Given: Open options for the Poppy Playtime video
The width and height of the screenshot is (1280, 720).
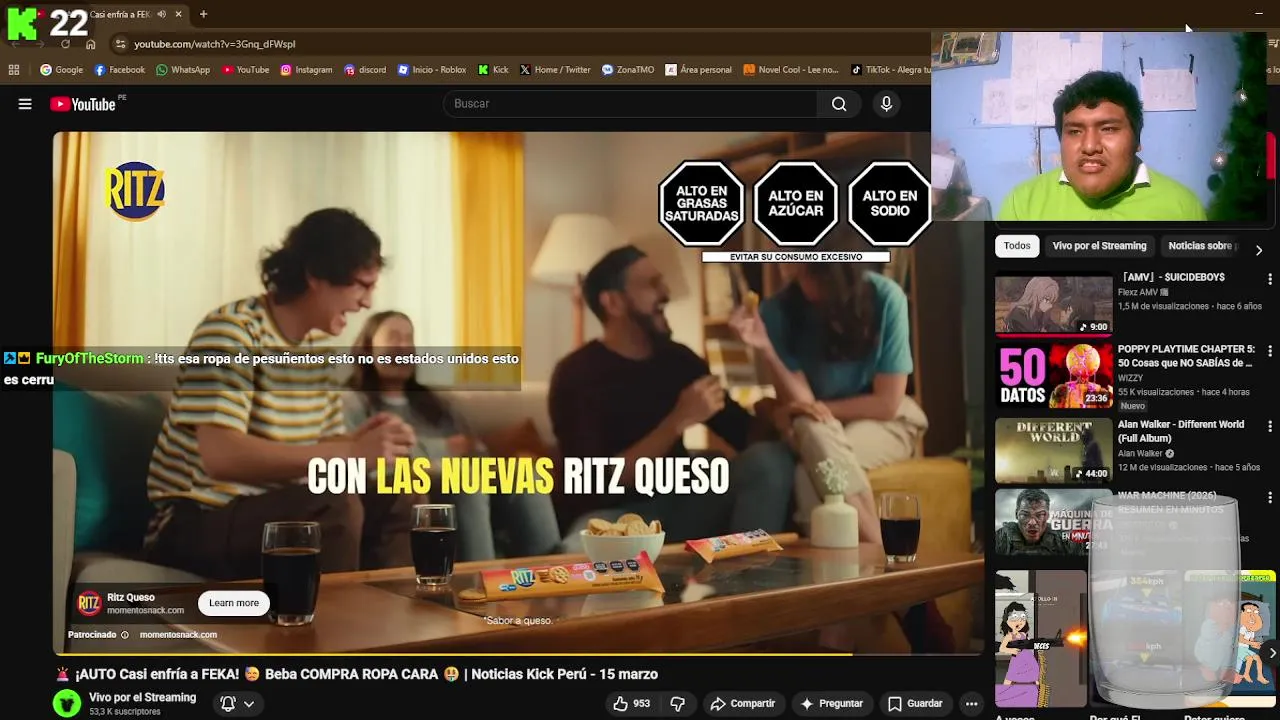Looking at the screenshot, I should [x=1270, y=351].
